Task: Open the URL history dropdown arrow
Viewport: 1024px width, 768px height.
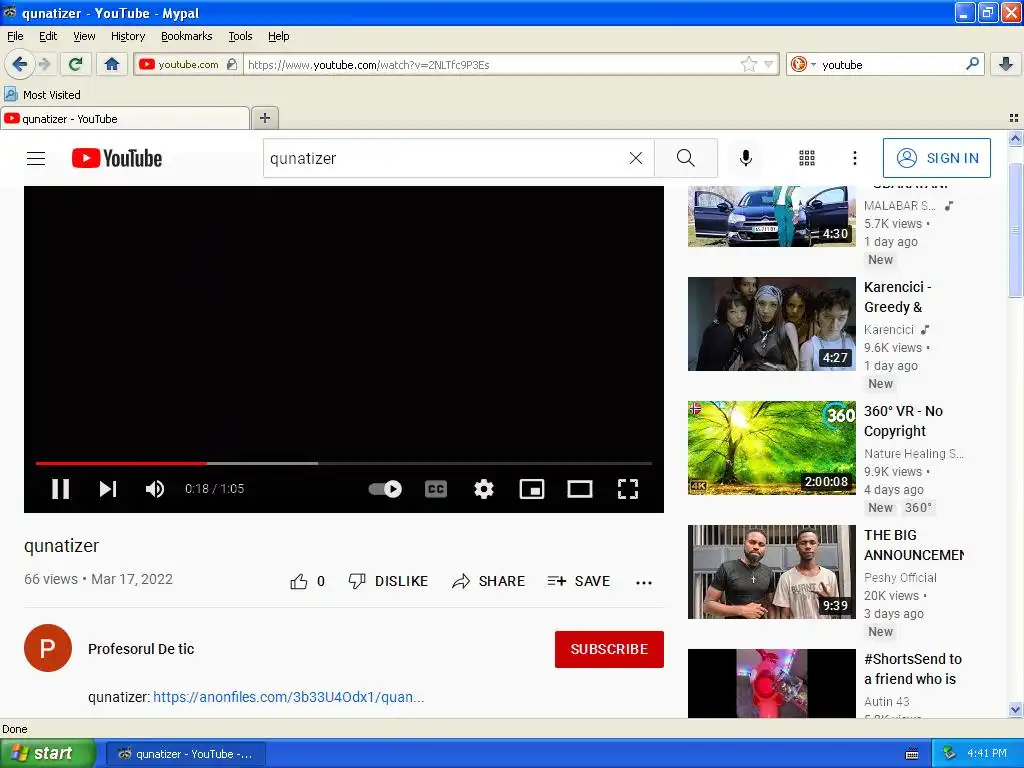Action: (x=769, y=64)
